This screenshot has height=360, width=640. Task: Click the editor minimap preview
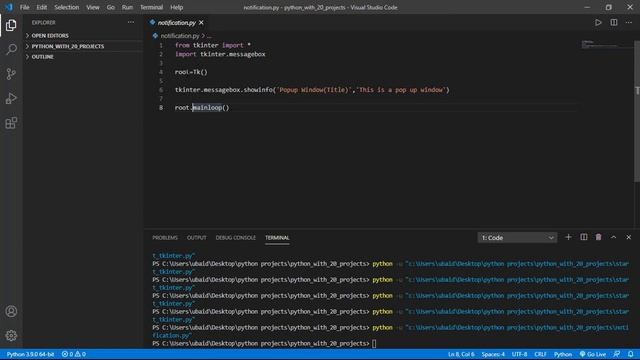[x=607, y=44]
